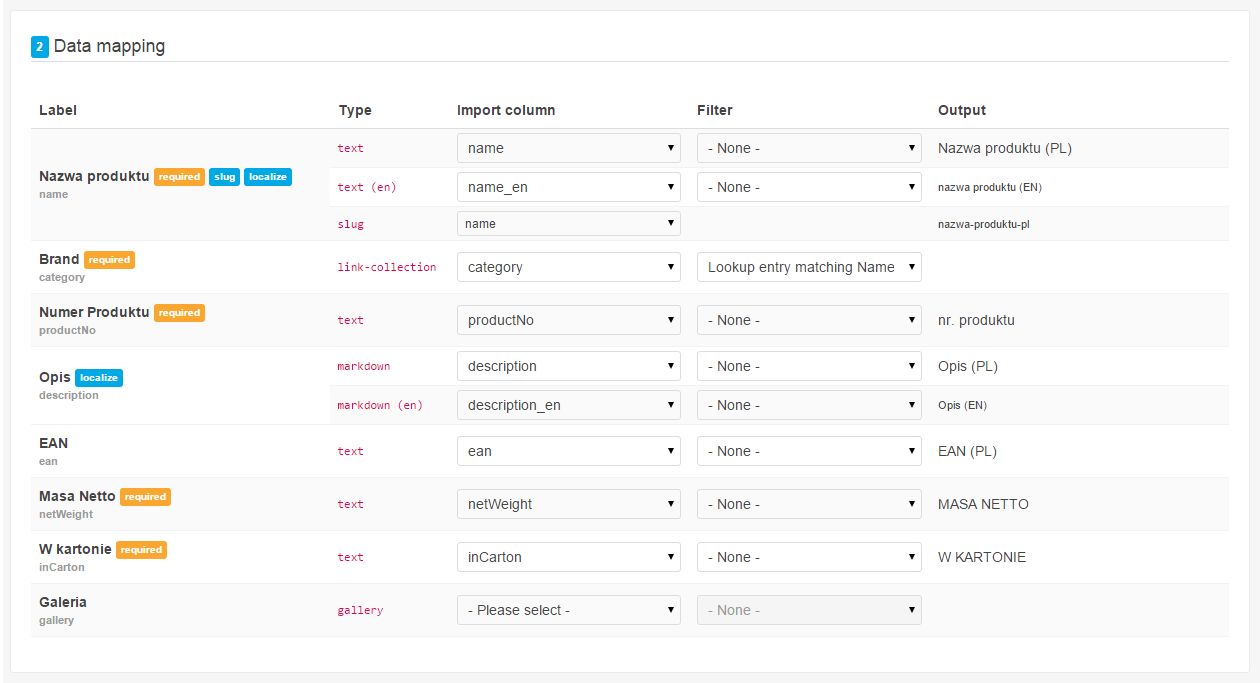
Task: Click the 'Data mapping' section heading
Action: 110,46
